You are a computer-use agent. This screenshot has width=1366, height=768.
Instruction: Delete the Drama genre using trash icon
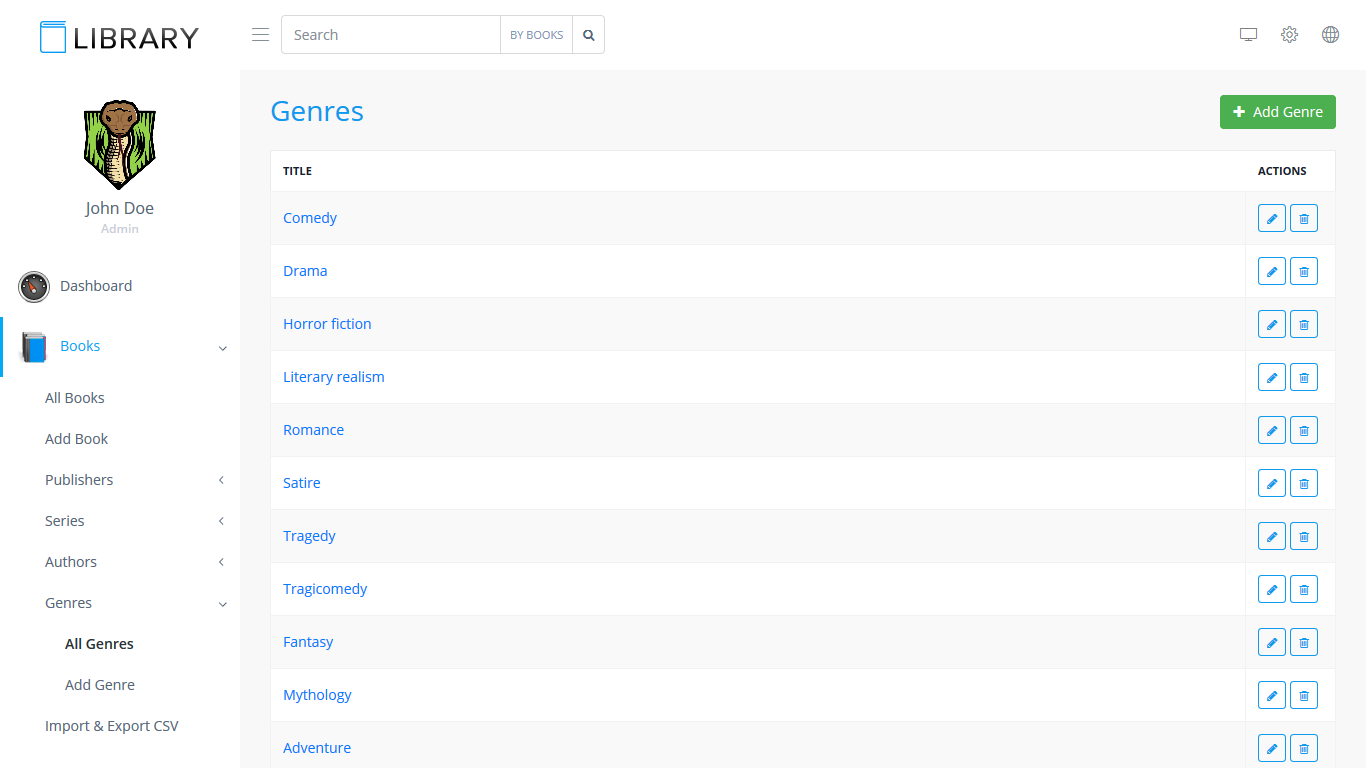(x=1303, y=271)
